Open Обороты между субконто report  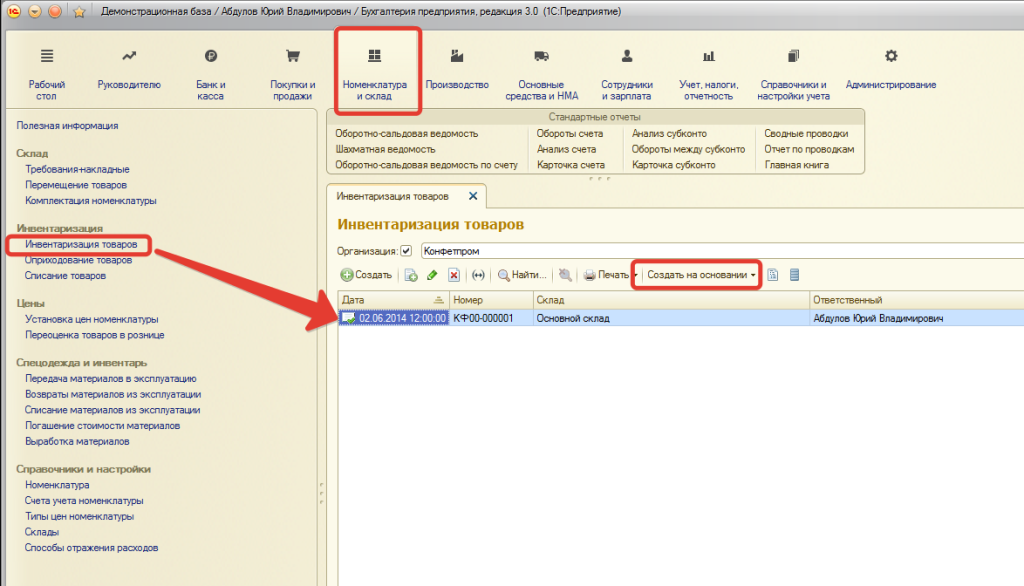(688, 149)
